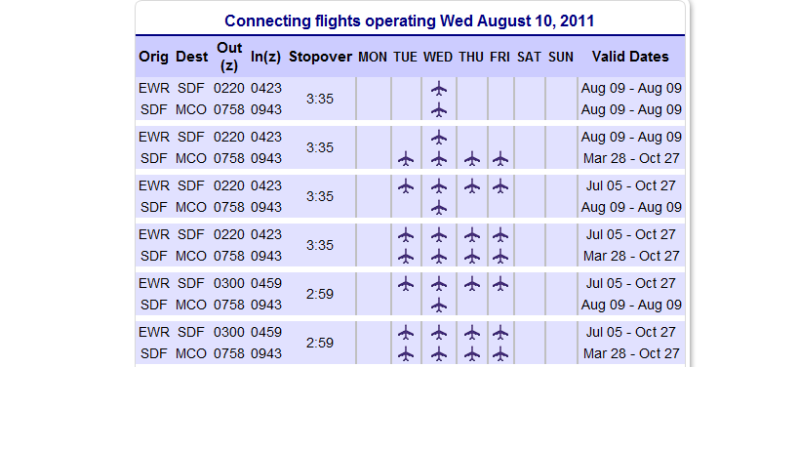
Task: Click Jul 05 - Oct 27 in third connection
Action: click(x=631, y=186)
